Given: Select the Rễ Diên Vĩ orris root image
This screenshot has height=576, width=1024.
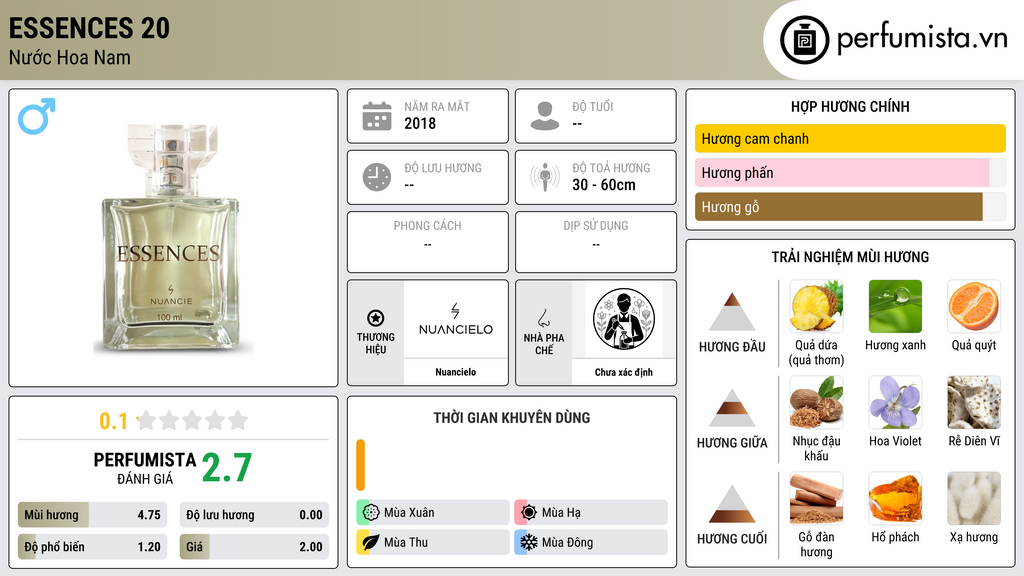Looking at the screenshot, I should [x=974, y=402].
